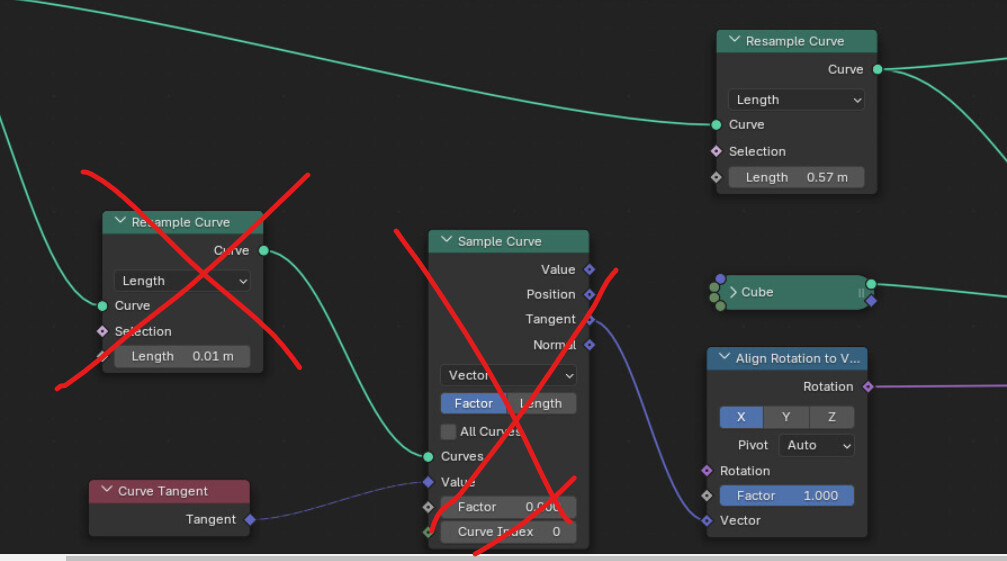Click Curve input socket of the 0.01 m Resample Curve node
Viewport: 1007px width, 561px height.
[x=102, y=306]
